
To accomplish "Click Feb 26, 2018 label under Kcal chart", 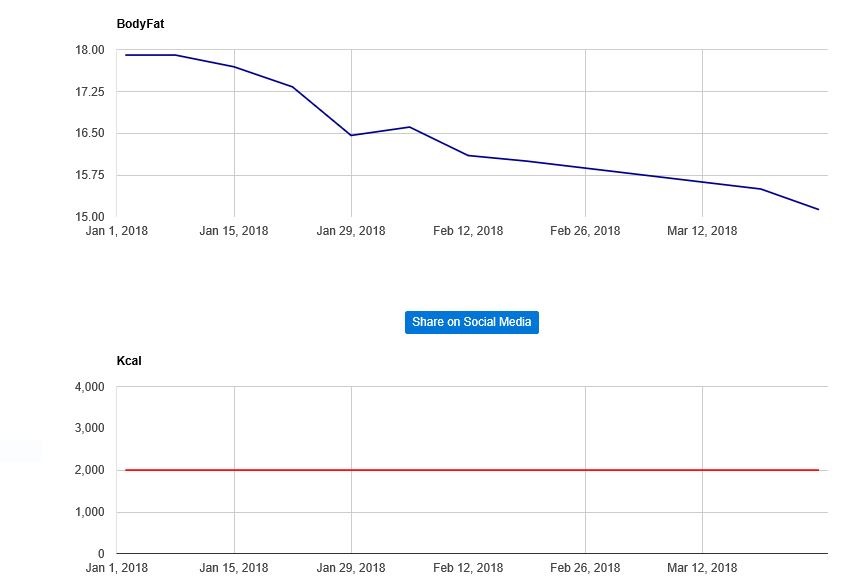I will coord(585,568).
